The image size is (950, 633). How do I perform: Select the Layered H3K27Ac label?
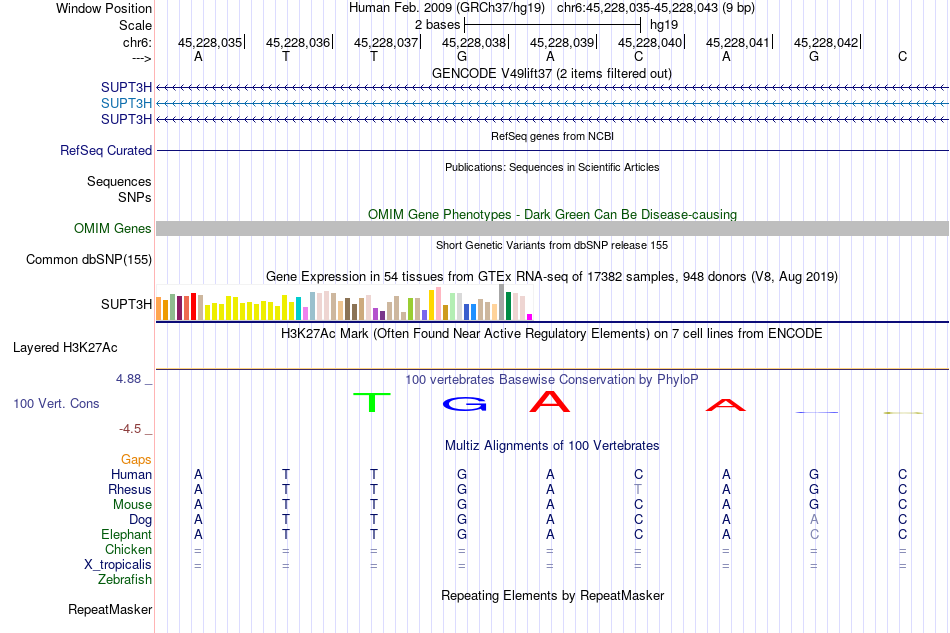[65, 348]
